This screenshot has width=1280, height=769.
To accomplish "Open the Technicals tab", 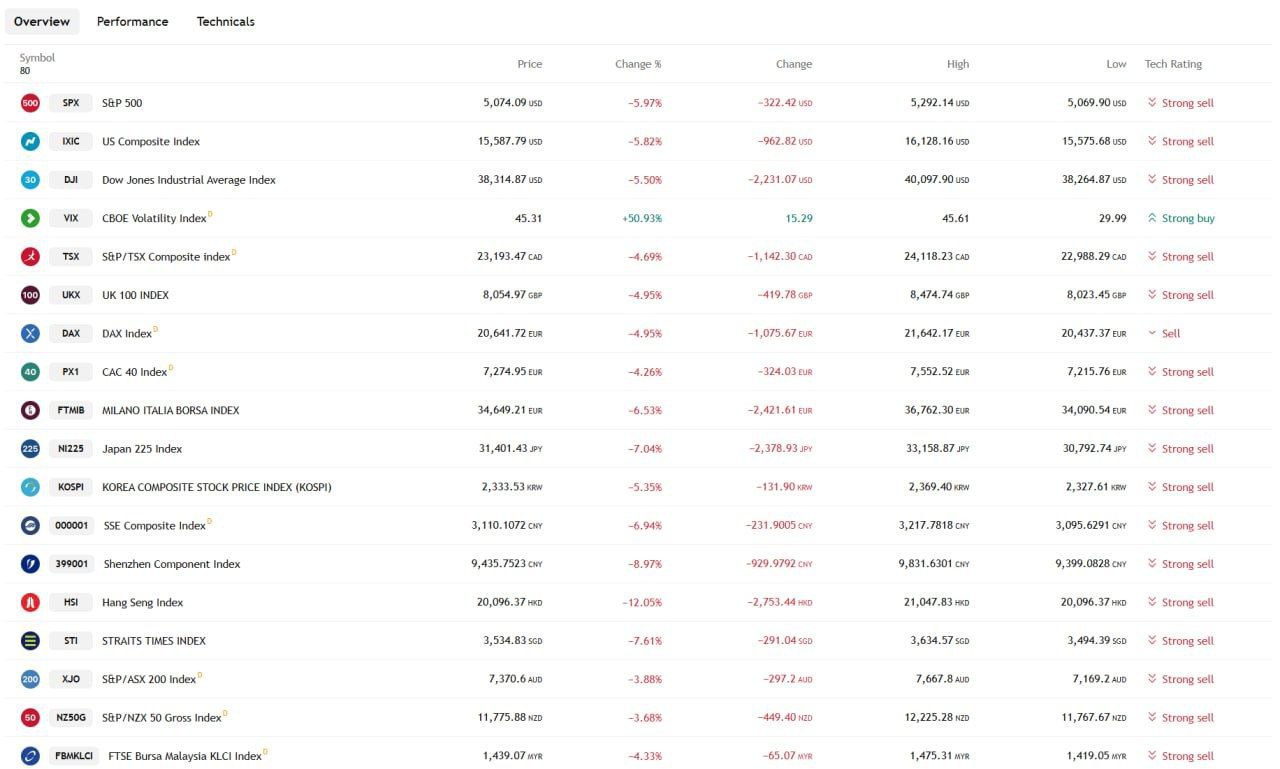I will point(225,21).
